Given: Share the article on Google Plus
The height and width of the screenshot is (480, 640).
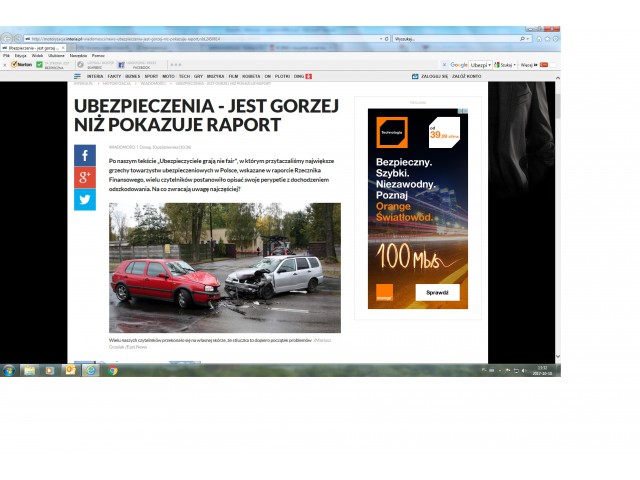Looking at the screenshot, I should click(85, 178).
